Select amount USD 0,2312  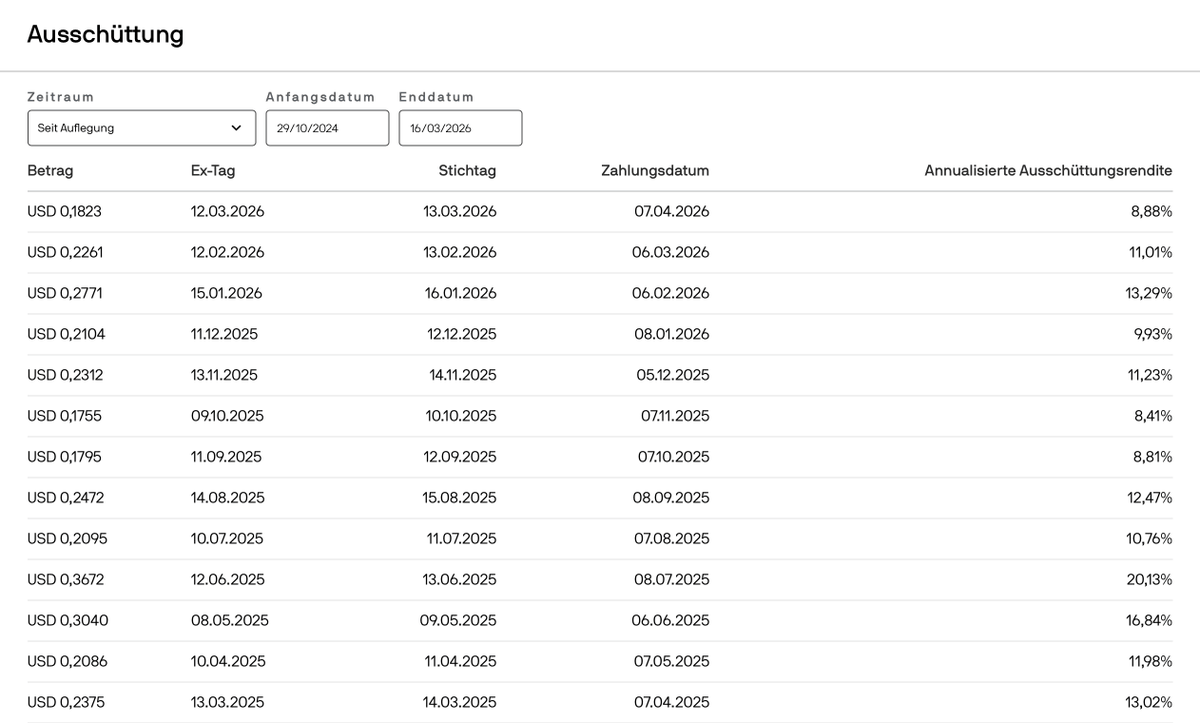[65, 376]
